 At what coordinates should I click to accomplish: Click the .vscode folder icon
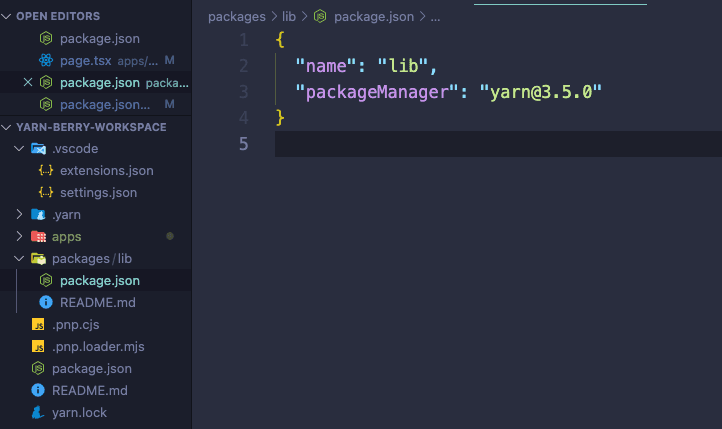(x=38, y=148)
